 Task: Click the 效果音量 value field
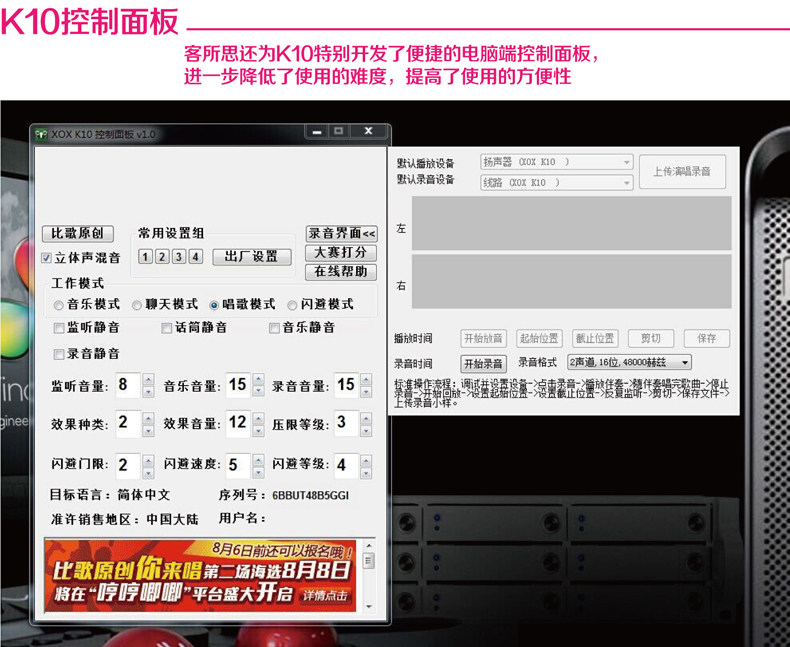click(238, 424)
